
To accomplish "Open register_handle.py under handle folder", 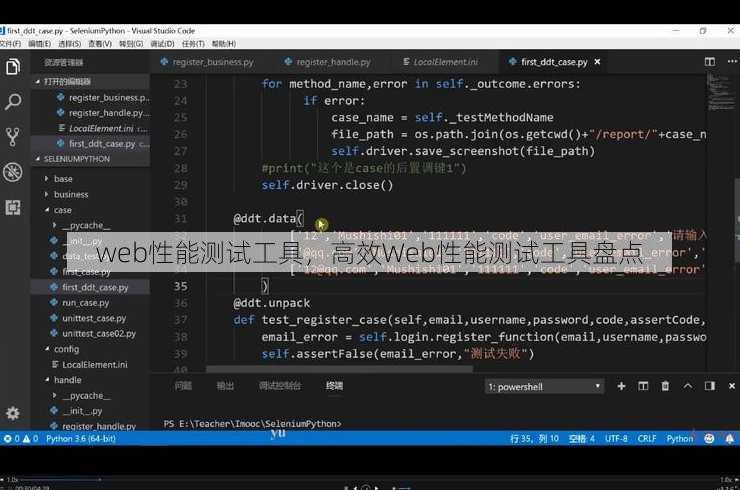I will click(x=99, y=426).
